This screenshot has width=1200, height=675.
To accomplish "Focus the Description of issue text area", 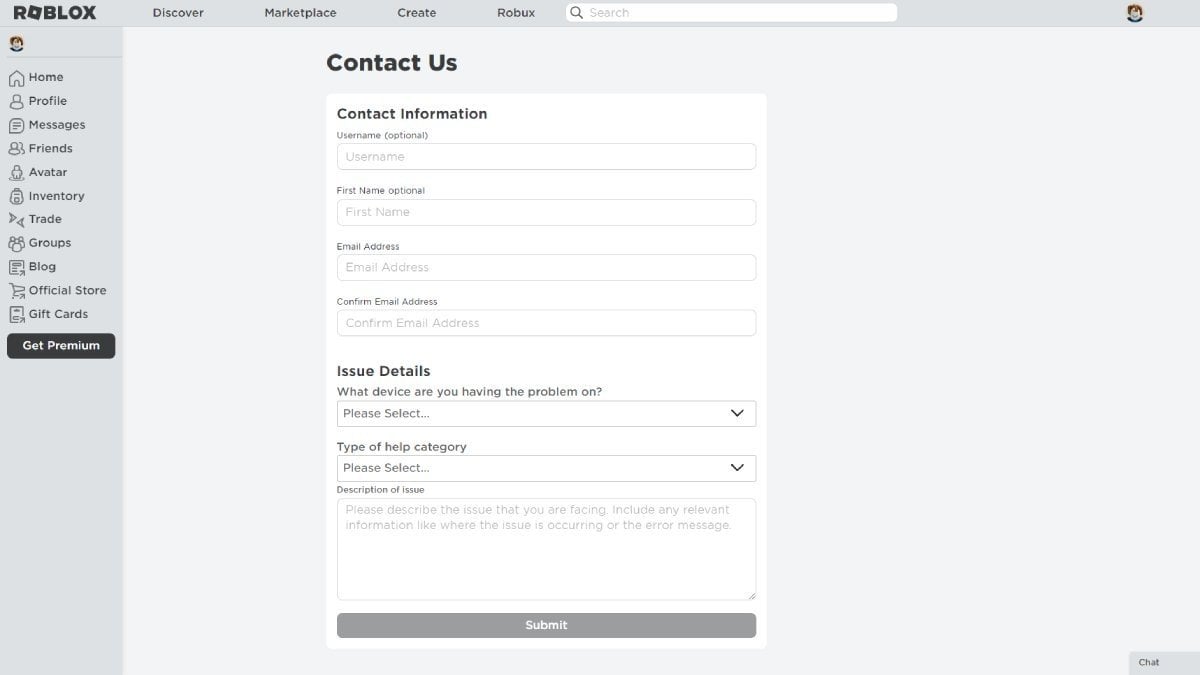I will point(546,549).
